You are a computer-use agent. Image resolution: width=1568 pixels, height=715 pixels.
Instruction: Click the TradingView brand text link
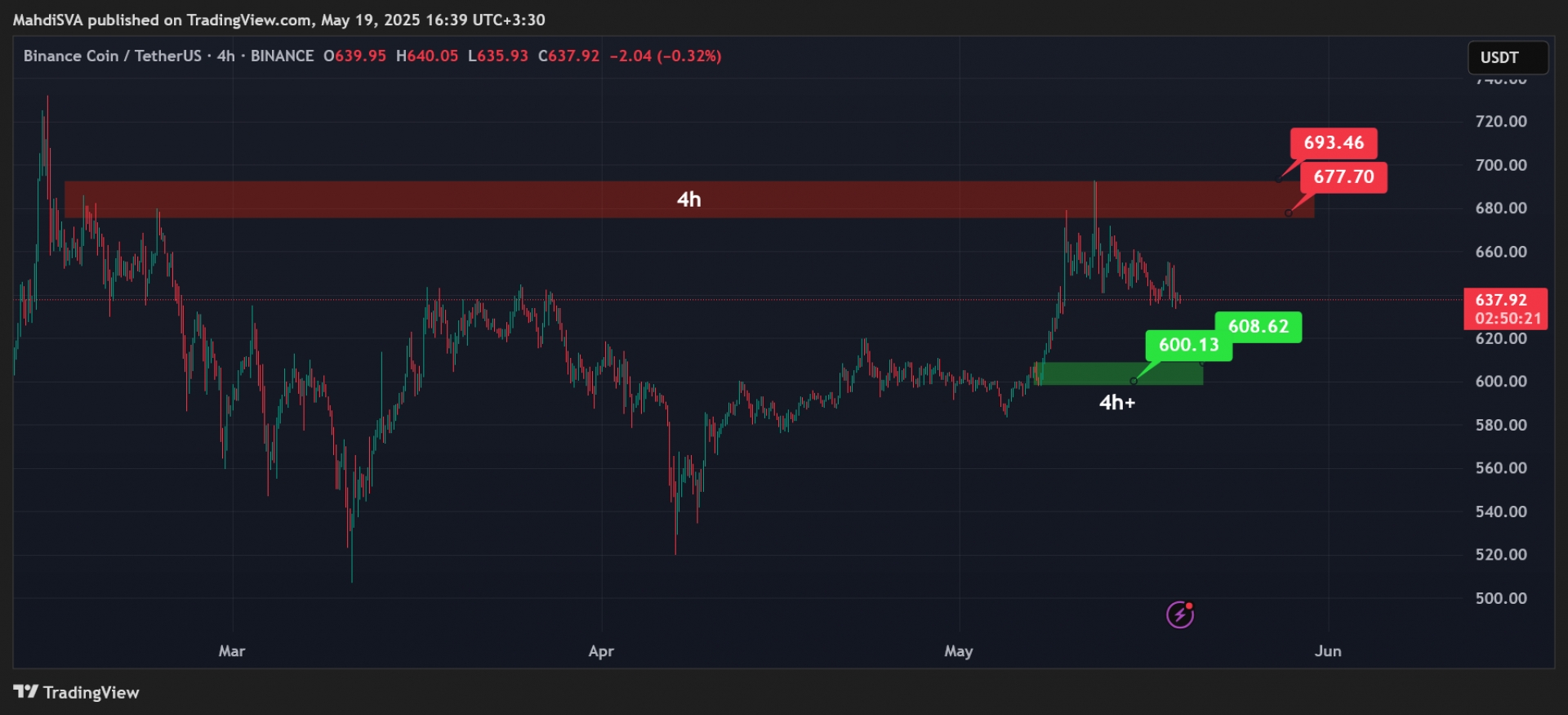[x=91, y=693]
